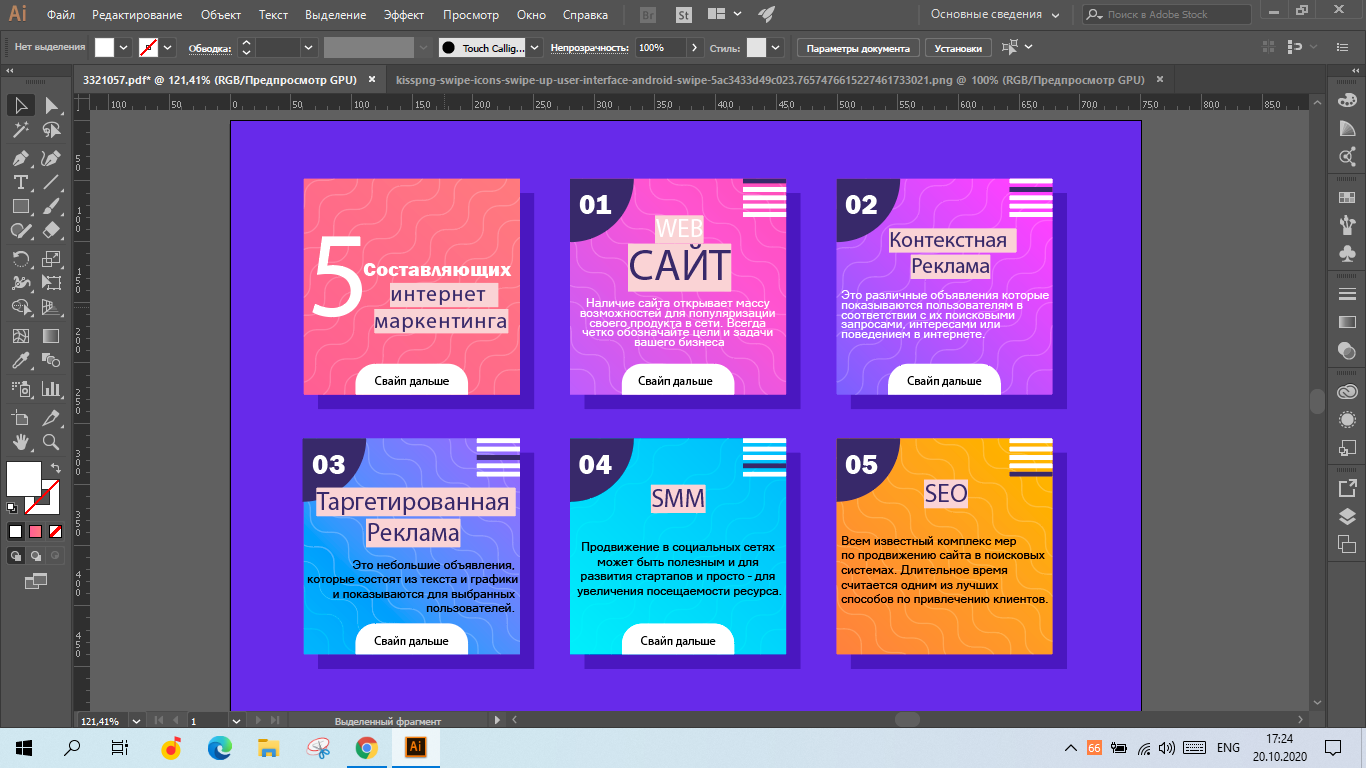The height and width of the screenshot is (768, 1366).
Task: Enable Draw Normal mode
Action: (16, 555)
